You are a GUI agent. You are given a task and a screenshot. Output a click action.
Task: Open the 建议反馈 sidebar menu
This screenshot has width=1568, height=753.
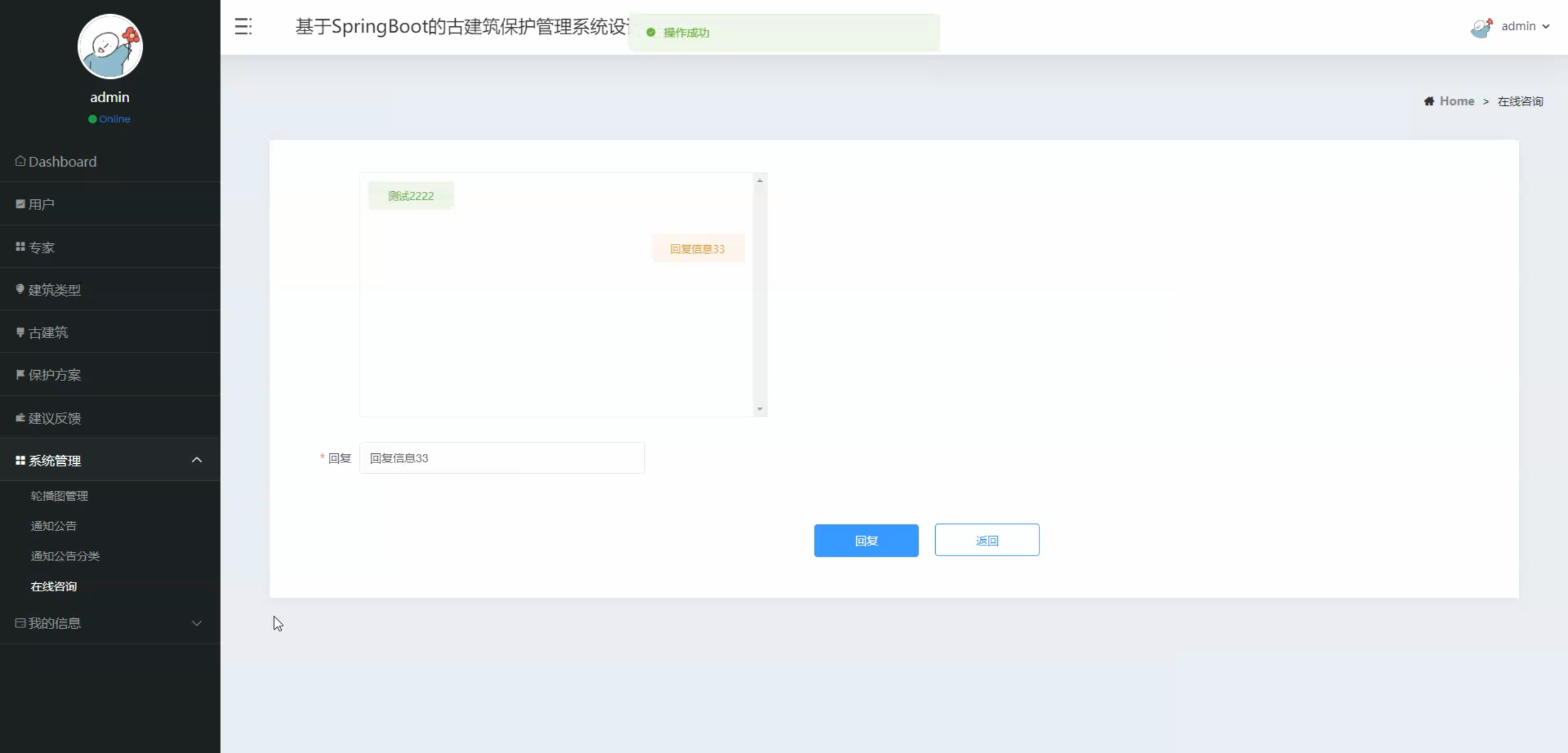(55, 418)
